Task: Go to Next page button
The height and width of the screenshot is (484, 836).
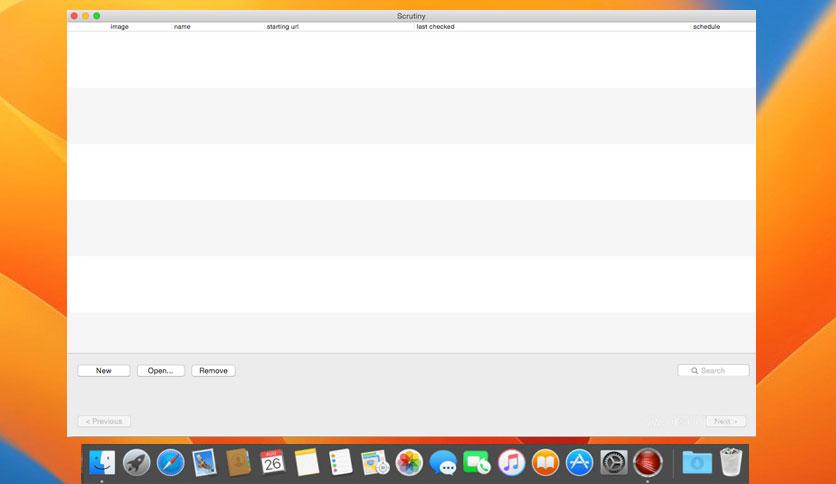Action: pyautogui.click(x=726, y=421)
